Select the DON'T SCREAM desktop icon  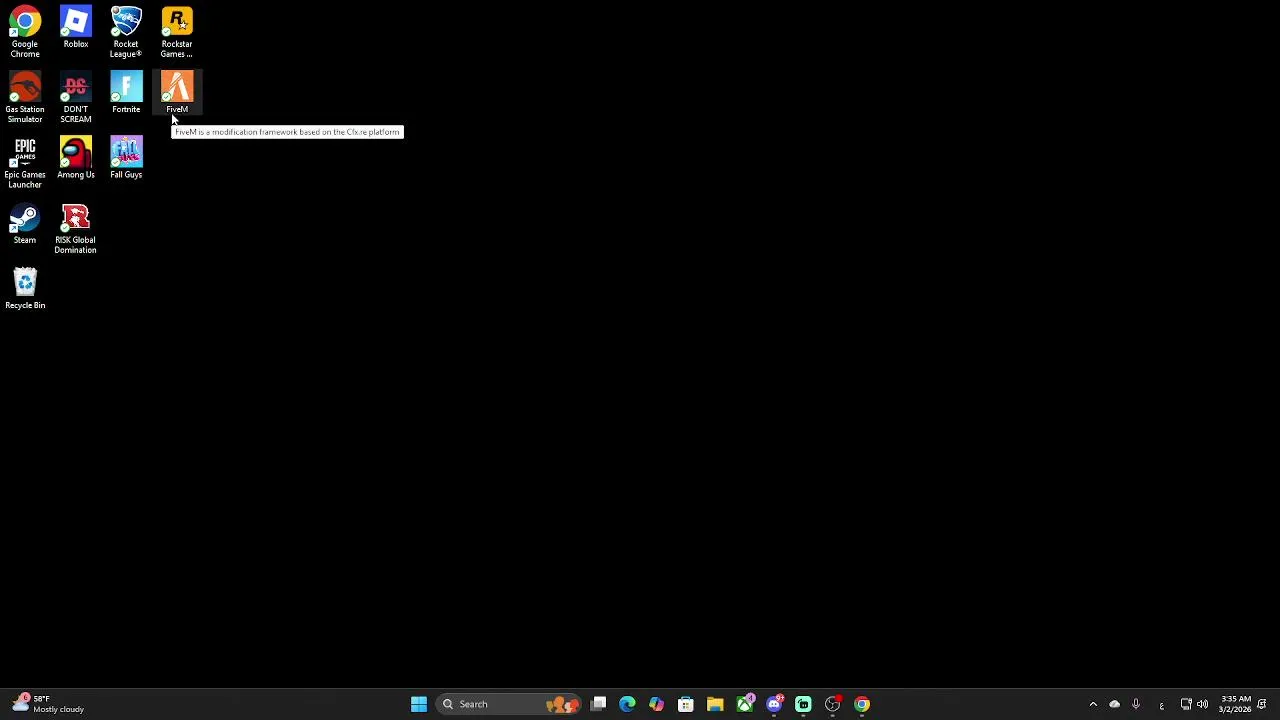click(x=76, y=97)
